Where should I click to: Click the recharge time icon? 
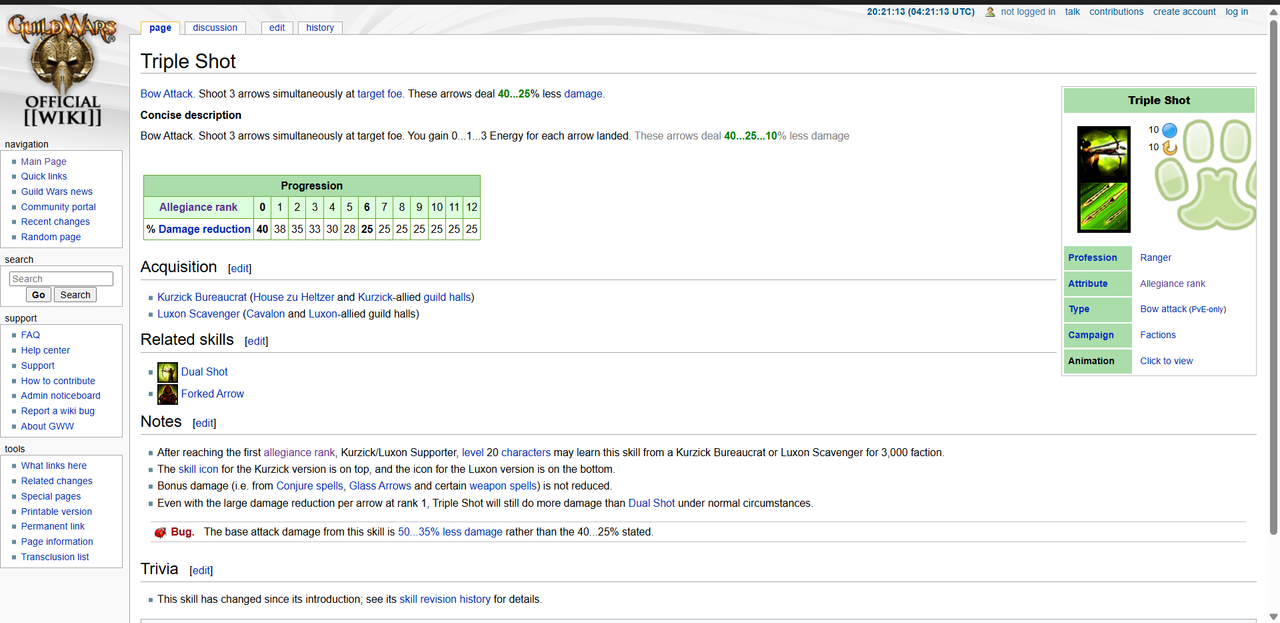pyautogui.click(x=1169, y=148)
